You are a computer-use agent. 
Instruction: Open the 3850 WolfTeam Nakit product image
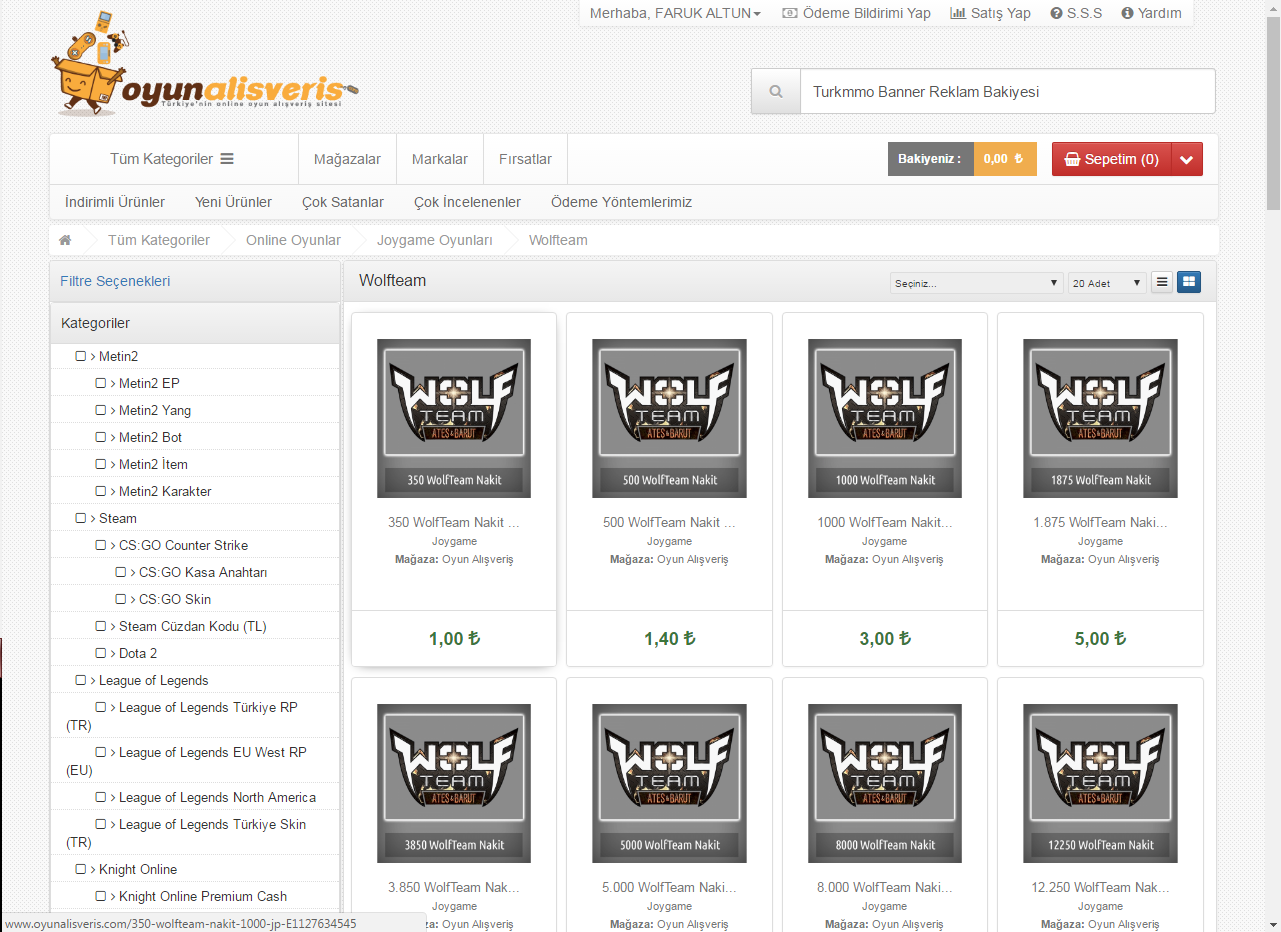[x=454, y=783]
